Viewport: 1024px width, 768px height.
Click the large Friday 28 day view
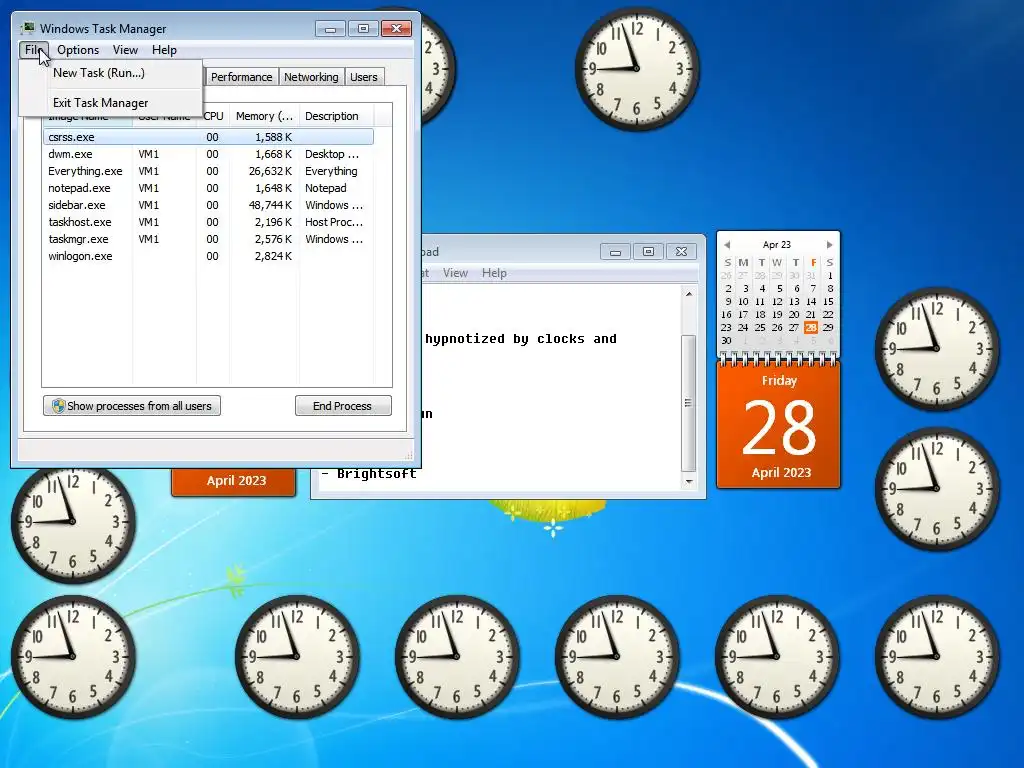[778, 425]
